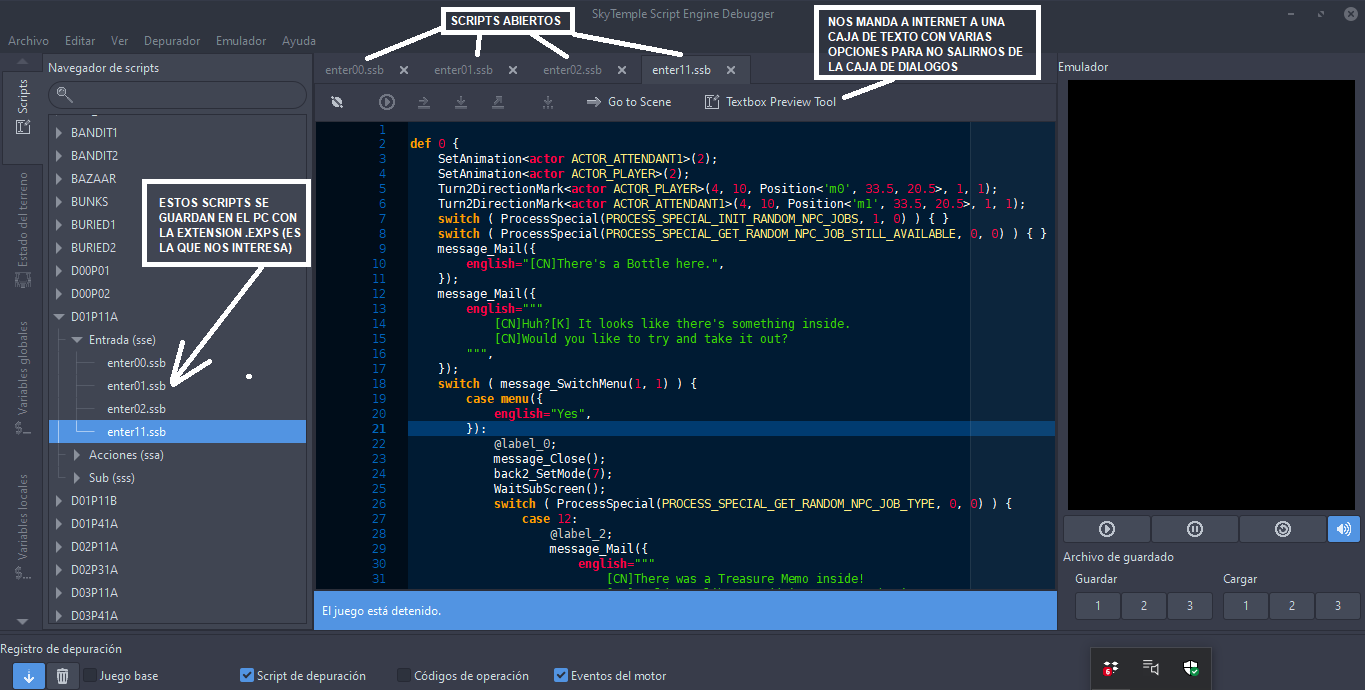Expand the Acciones (ssa) node

point(78,455)
